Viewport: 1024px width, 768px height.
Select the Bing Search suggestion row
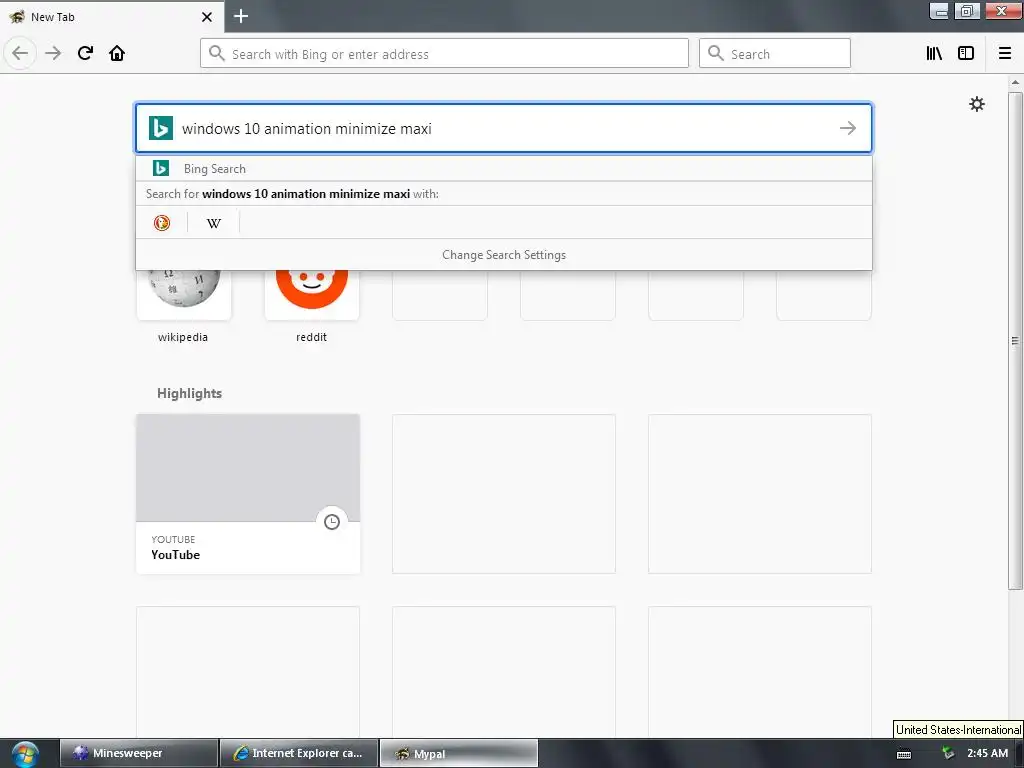(x=504, y=168)
